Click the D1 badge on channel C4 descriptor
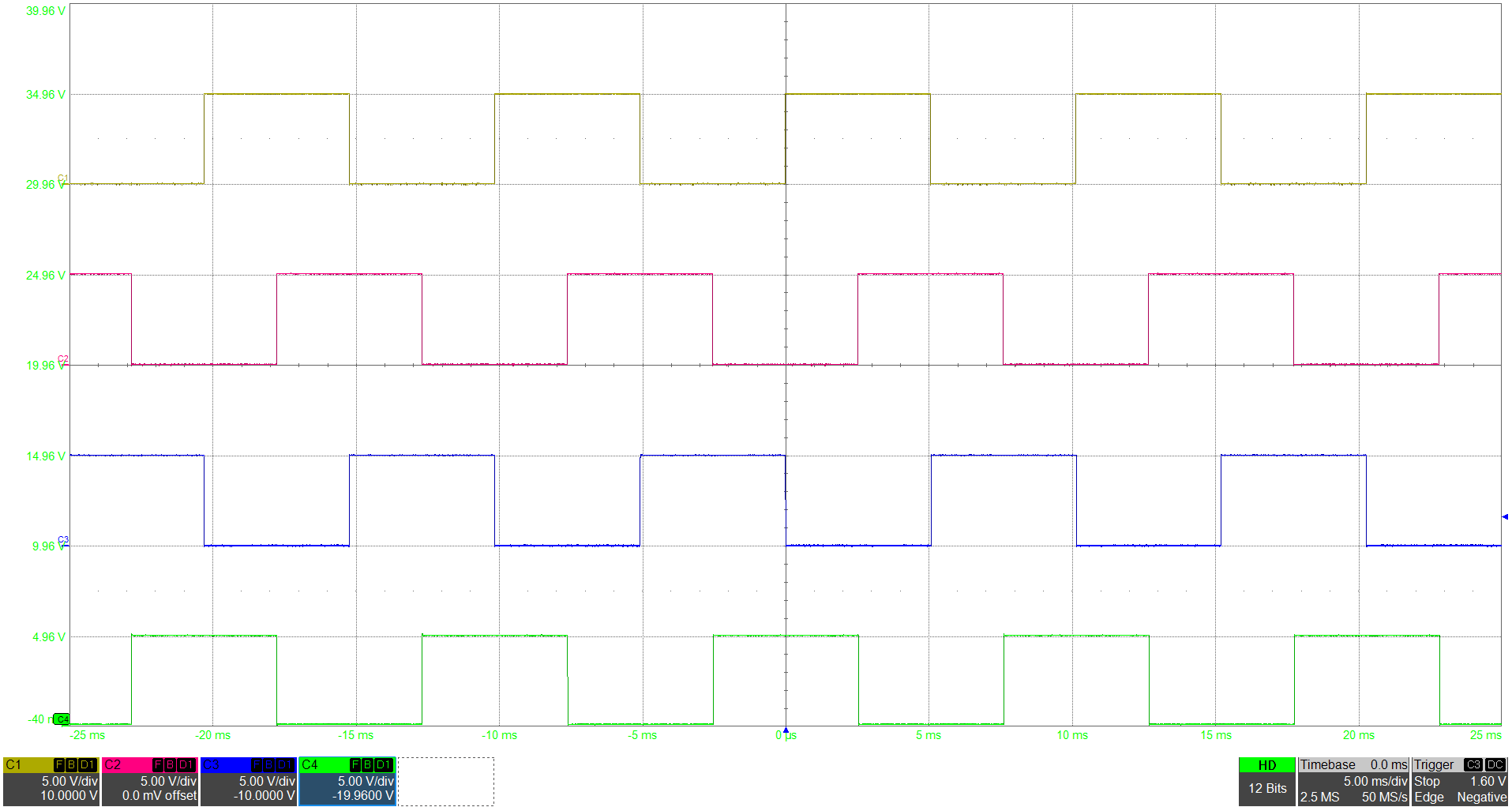The width and height of the screenshot is (1512, 807). (382, 765)
